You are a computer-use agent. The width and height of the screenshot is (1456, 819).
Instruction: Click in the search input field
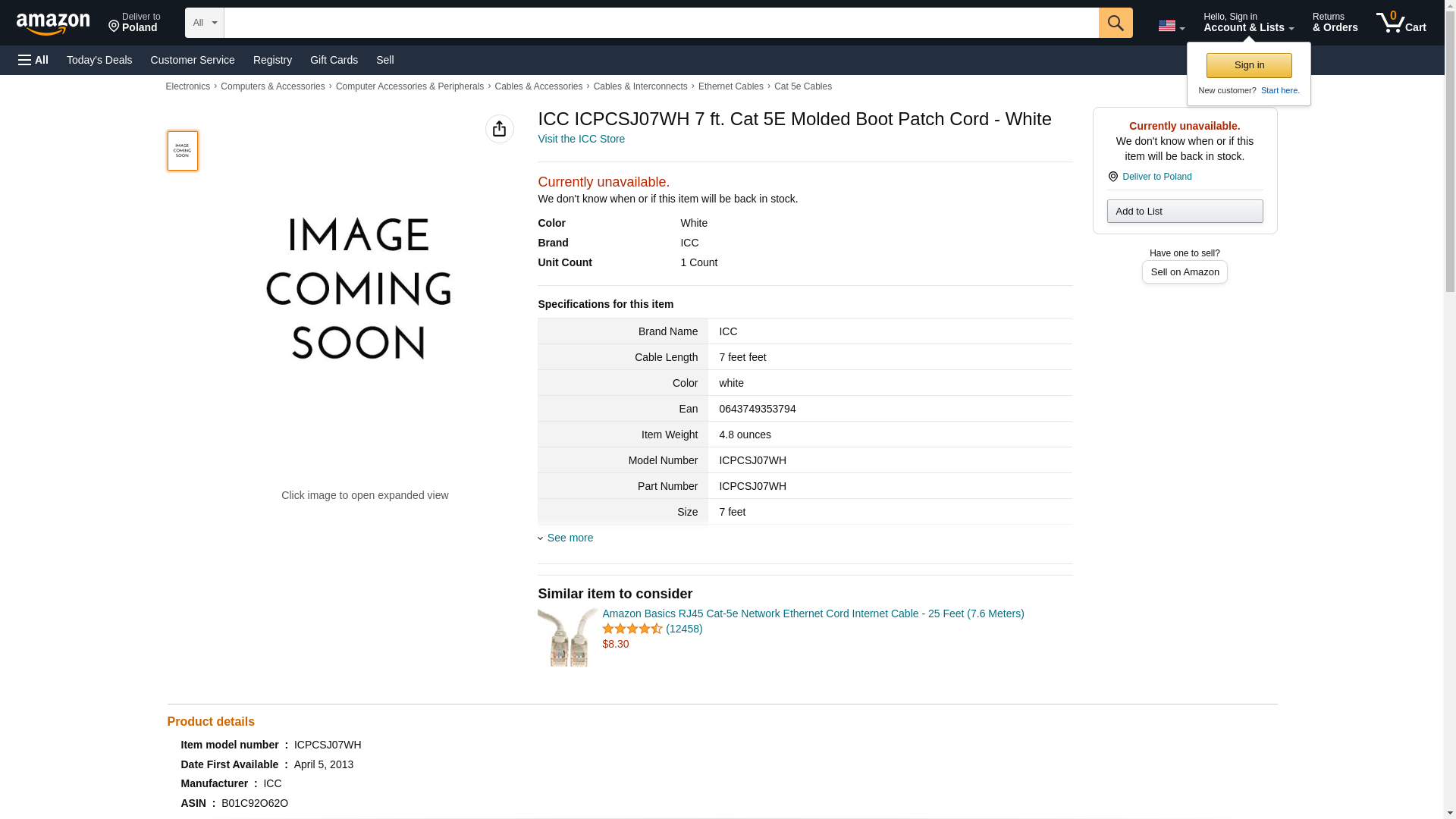pyautogui.click(x=660, y=23)
